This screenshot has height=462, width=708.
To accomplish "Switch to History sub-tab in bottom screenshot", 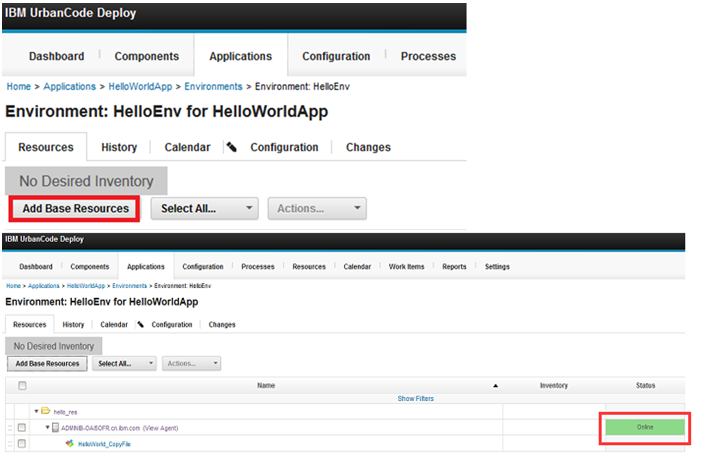I will [73, 324].
